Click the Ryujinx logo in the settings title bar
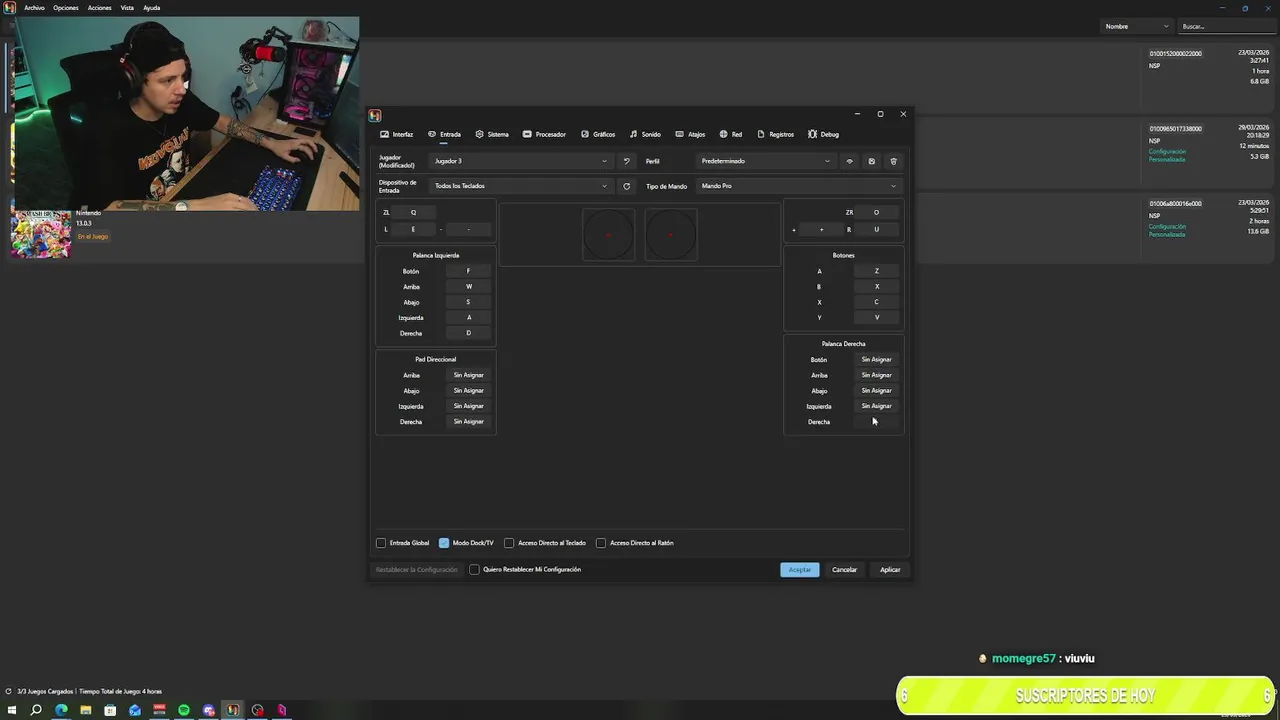Viewport: 1280px width, 720px height. (375, 115)
